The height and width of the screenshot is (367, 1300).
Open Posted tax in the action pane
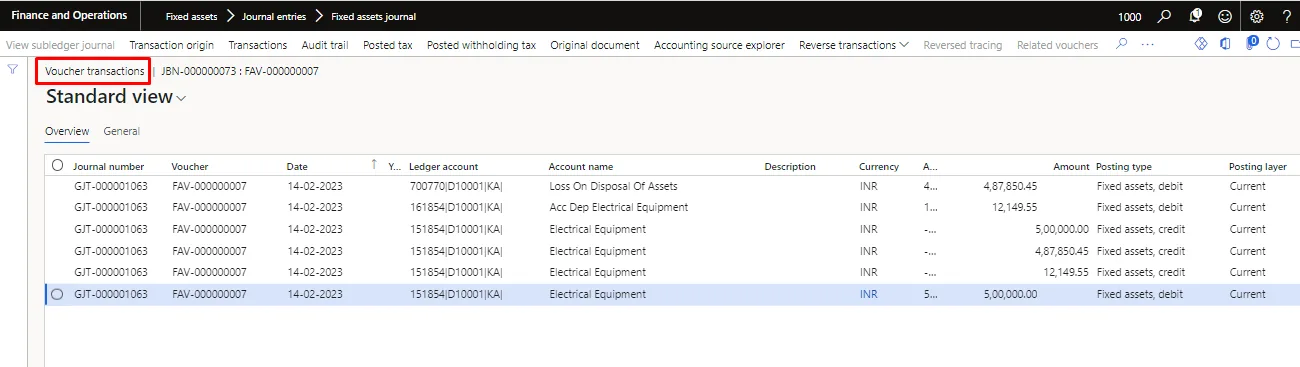[x=388, y=45]
